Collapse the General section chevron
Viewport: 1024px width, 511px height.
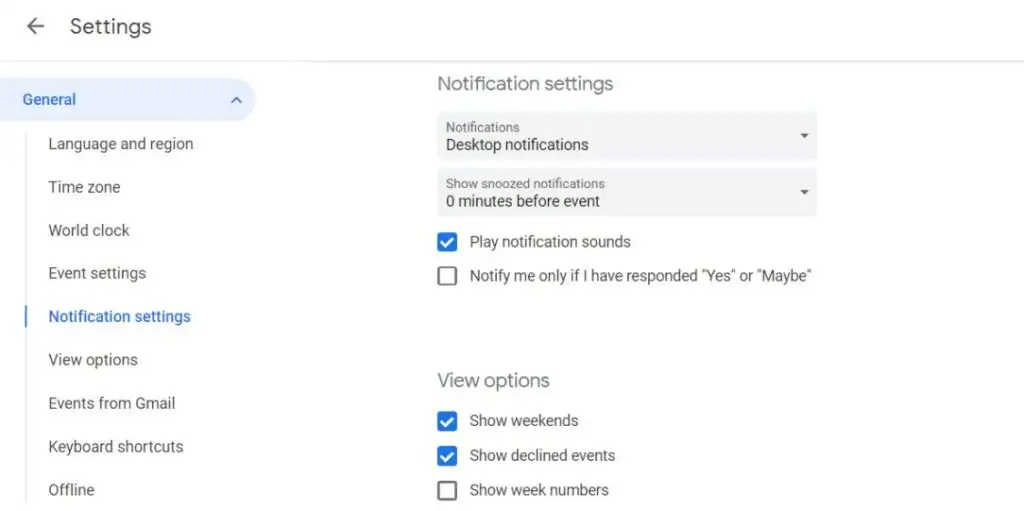pyautogui.click(x=236, y=100)
